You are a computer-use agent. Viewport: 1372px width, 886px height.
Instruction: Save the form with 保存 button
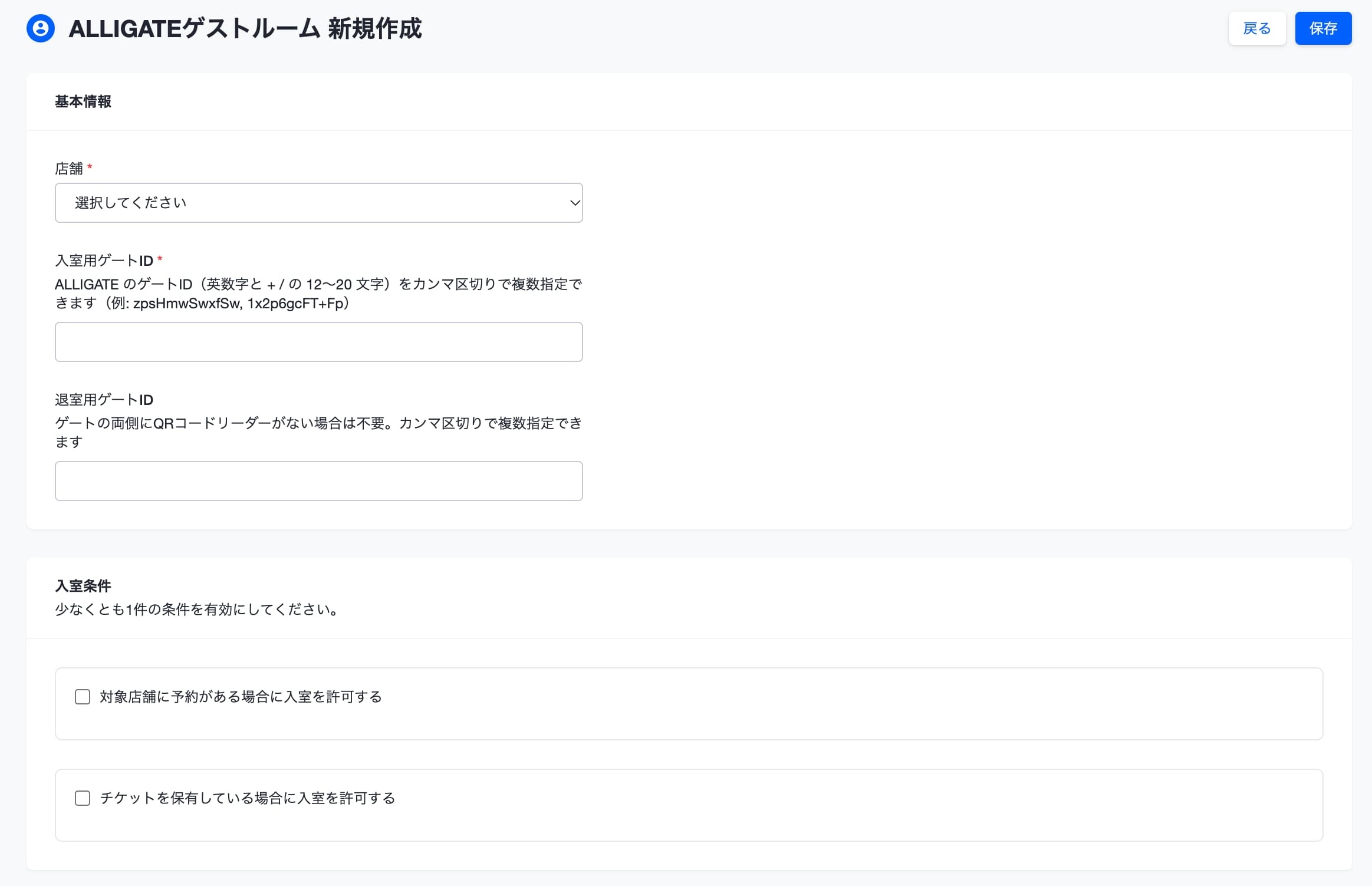[1322, 28]
